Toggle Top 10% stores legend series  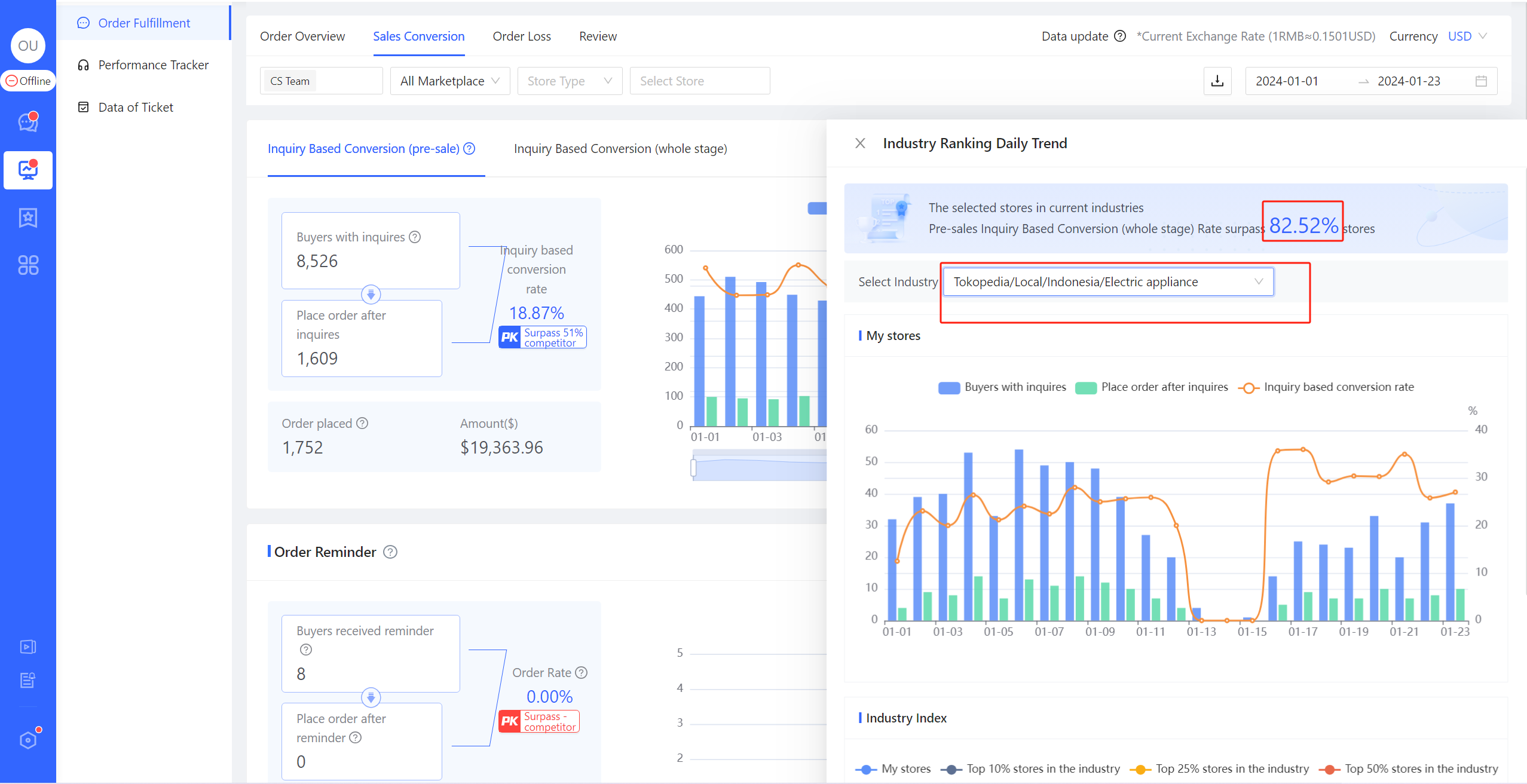1030,769
